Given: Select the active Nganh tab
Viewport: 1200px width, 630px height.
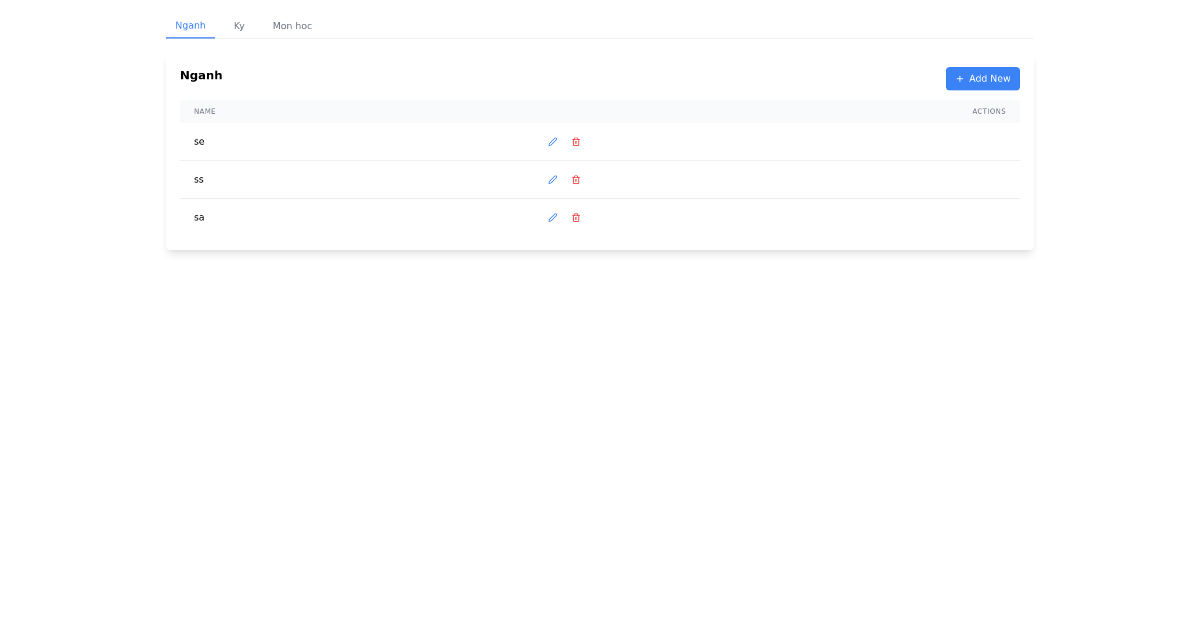Looking at the screenshot, I should 190,25.
